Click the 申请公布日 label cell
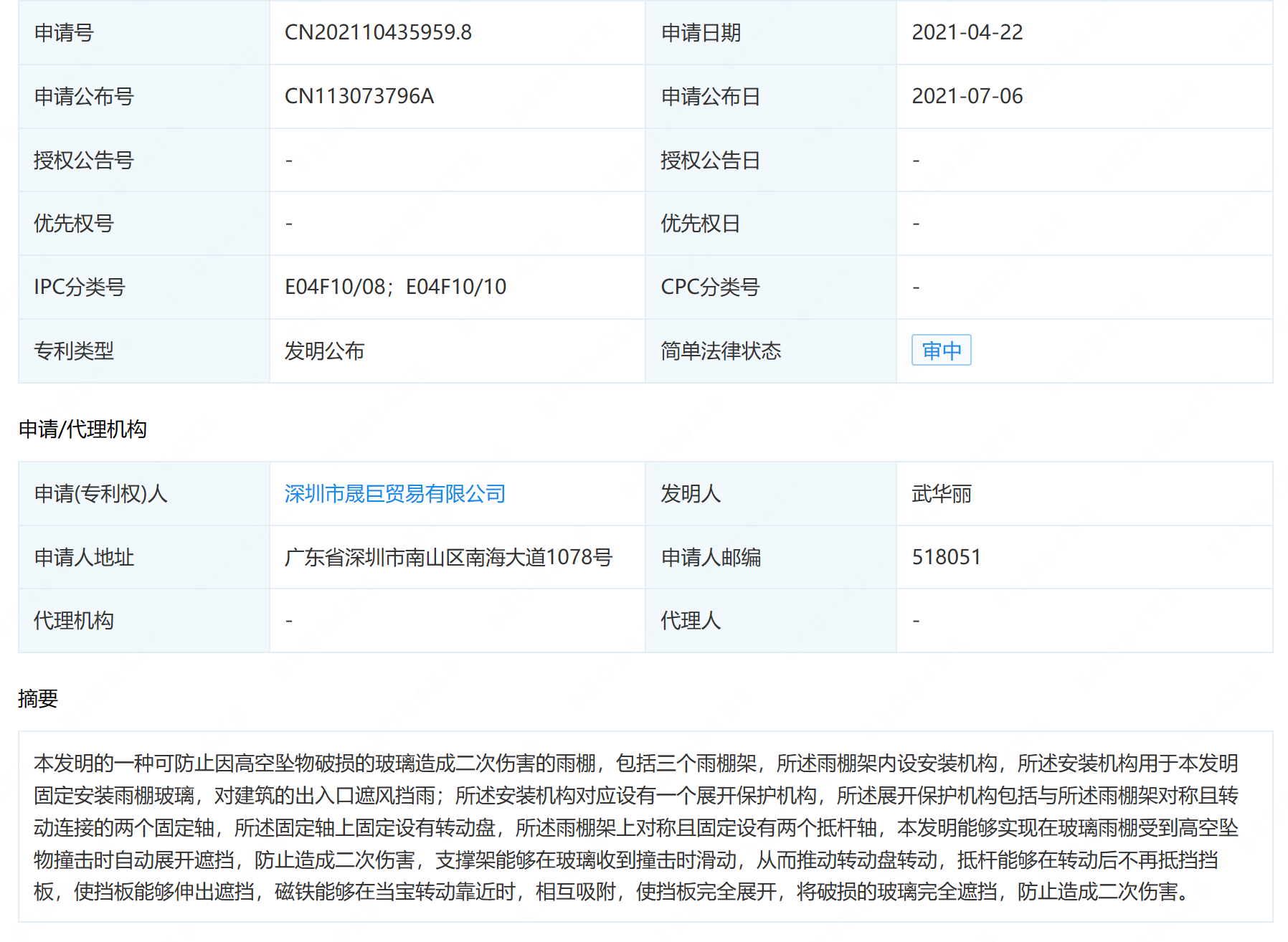This screenshot has height=942, width=1288. coord(771,97)
